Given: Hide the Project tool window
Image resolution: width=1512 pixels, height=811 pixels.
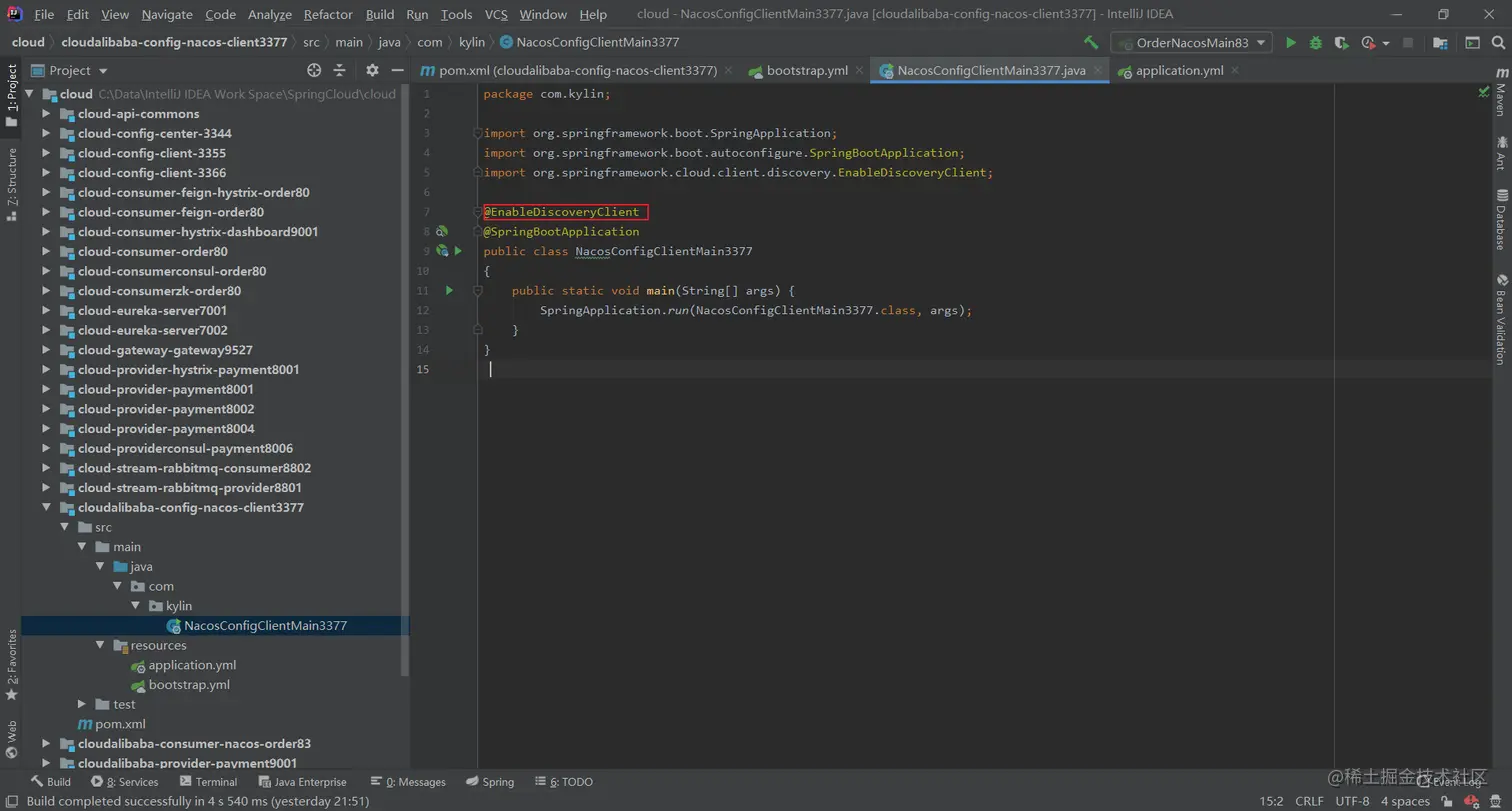Looking at the screenshot, I should 397,70.
